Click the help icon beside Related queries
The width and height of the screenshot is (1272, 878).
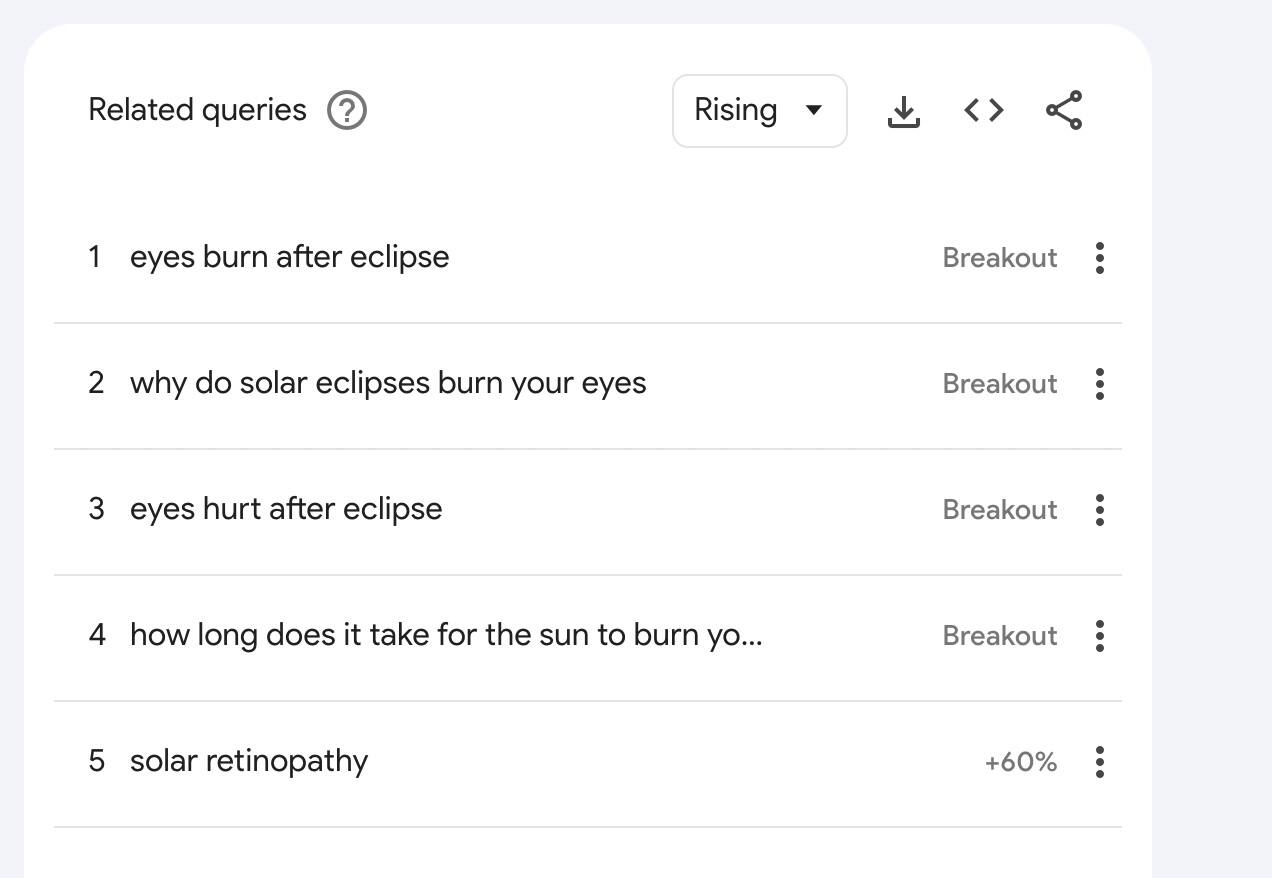click(347, 110)
